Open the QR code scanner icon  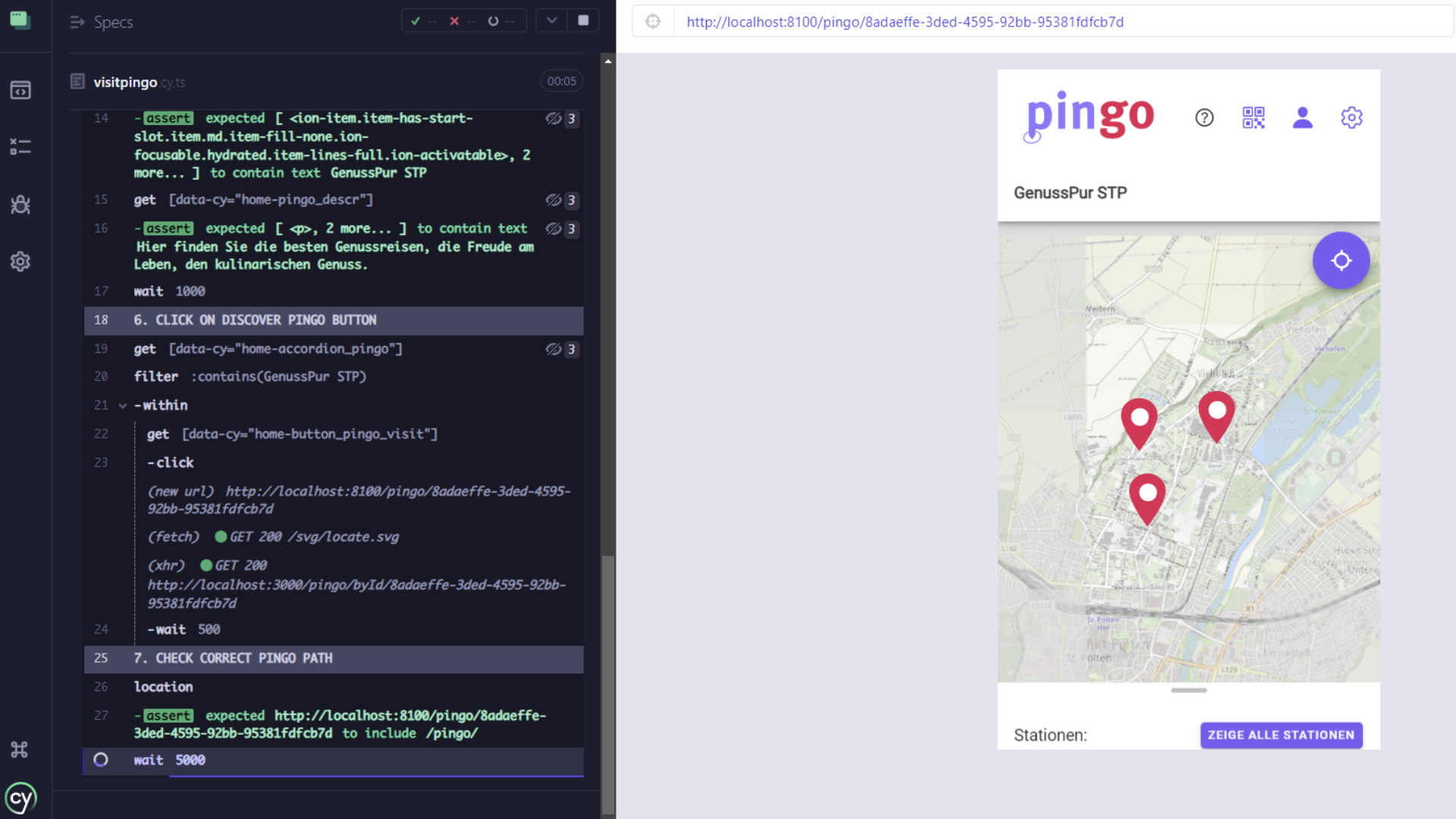pos(1254,118)
